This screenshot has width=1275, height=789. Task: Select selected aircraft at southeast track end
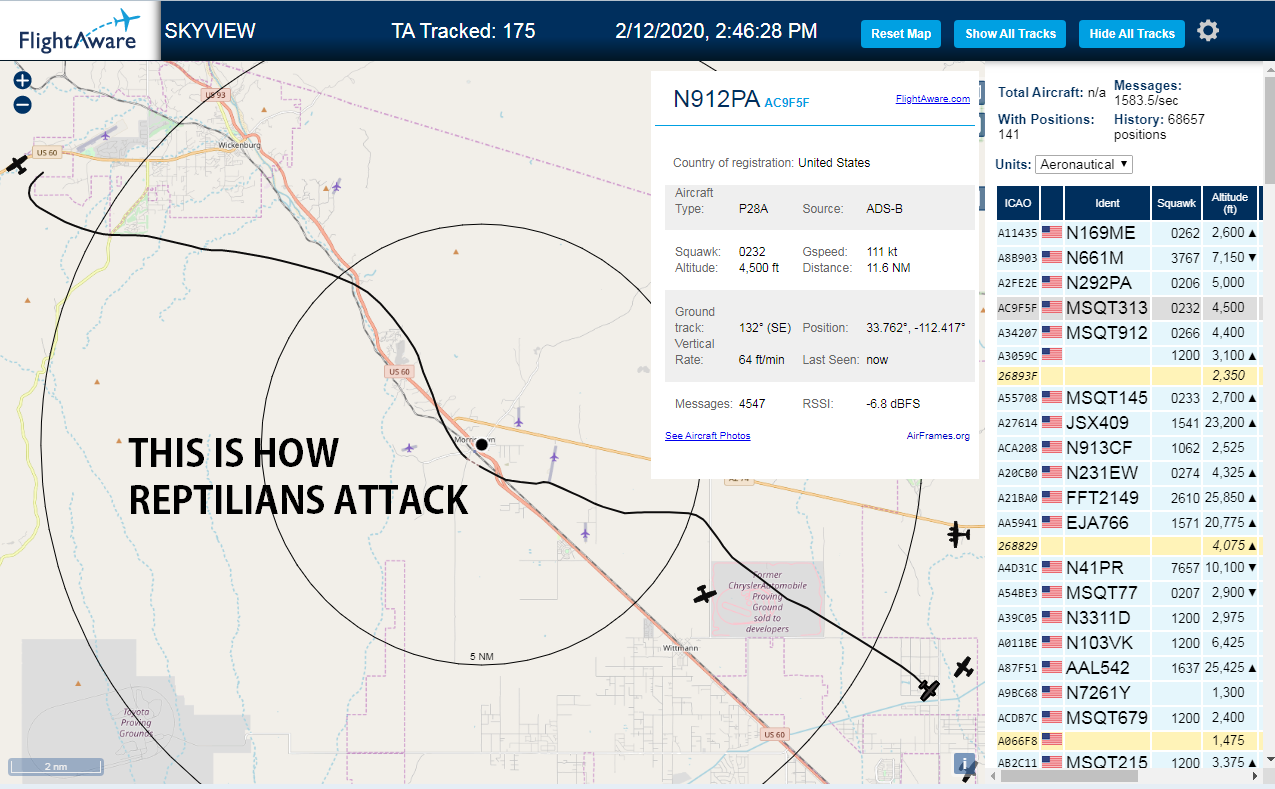point(929,690)
